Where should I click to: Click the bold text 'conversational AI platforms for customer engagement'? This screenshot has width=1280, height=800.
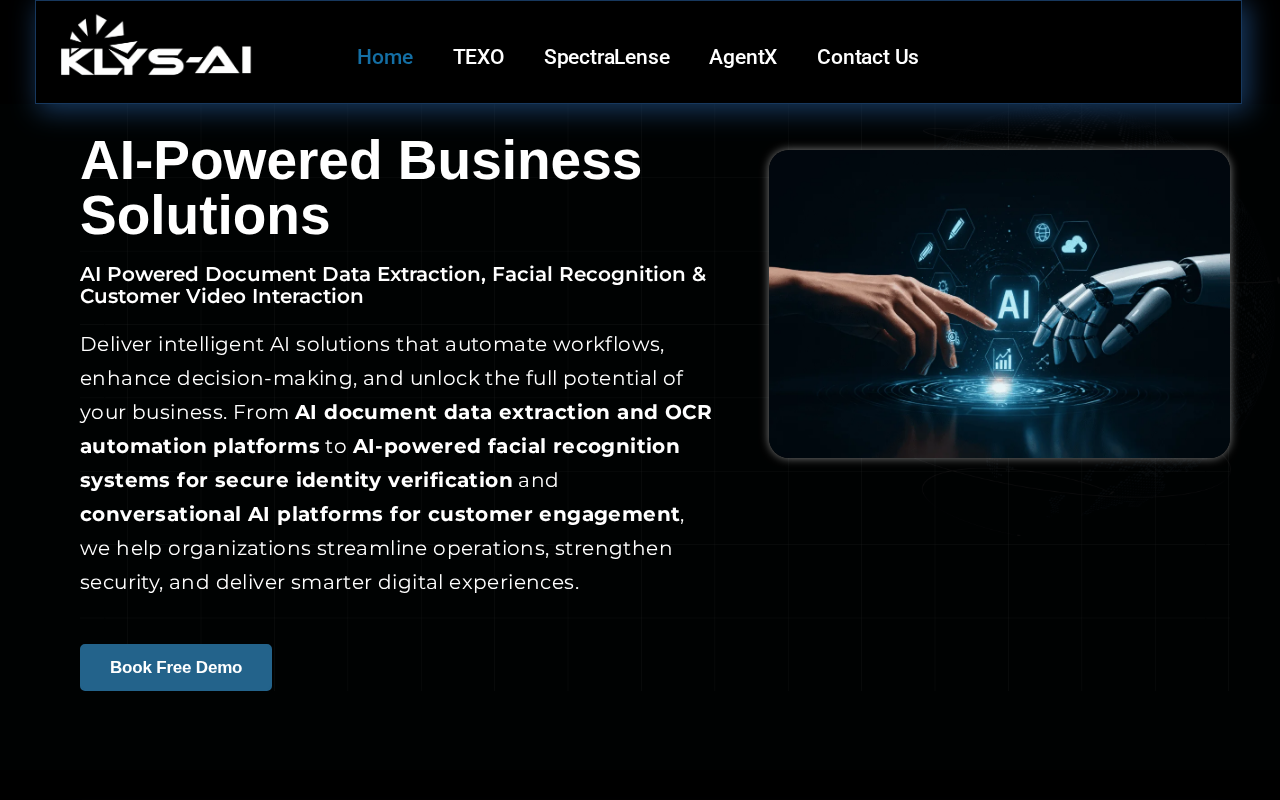pos(380,514)
